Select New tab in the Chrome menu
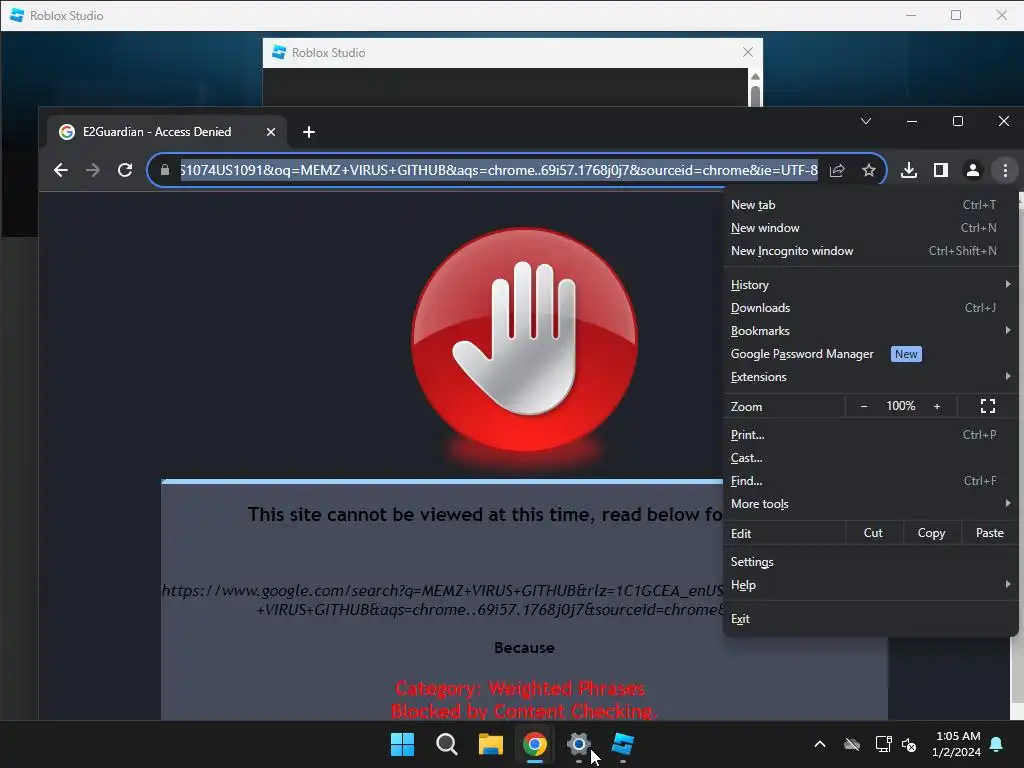This screenshot has width=1024, height=768. 870,205
